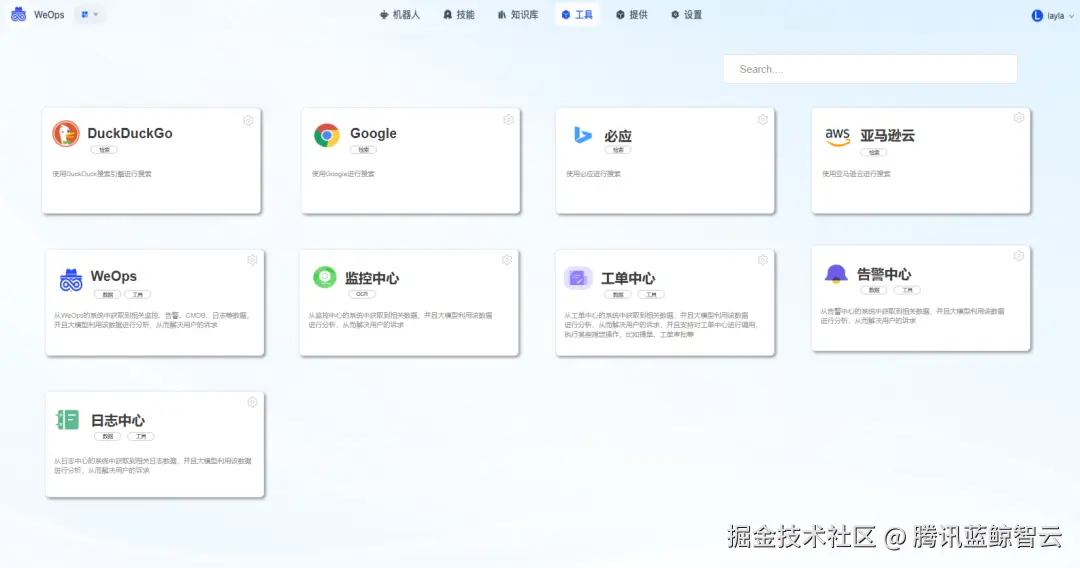The image size is (1080, 568).
Task: Click the purple 工单中心 icon
Action: click(x=578, y=278)
